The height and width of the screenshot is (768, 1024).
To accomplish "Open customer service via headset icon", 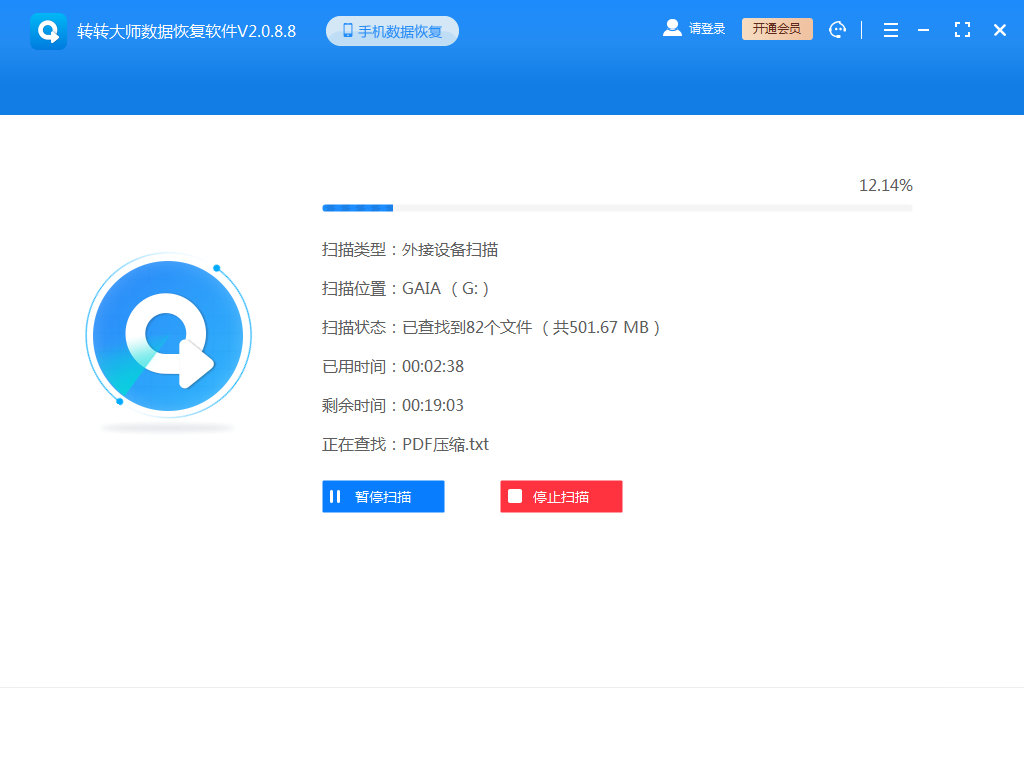I will click(x=837, y=29).
